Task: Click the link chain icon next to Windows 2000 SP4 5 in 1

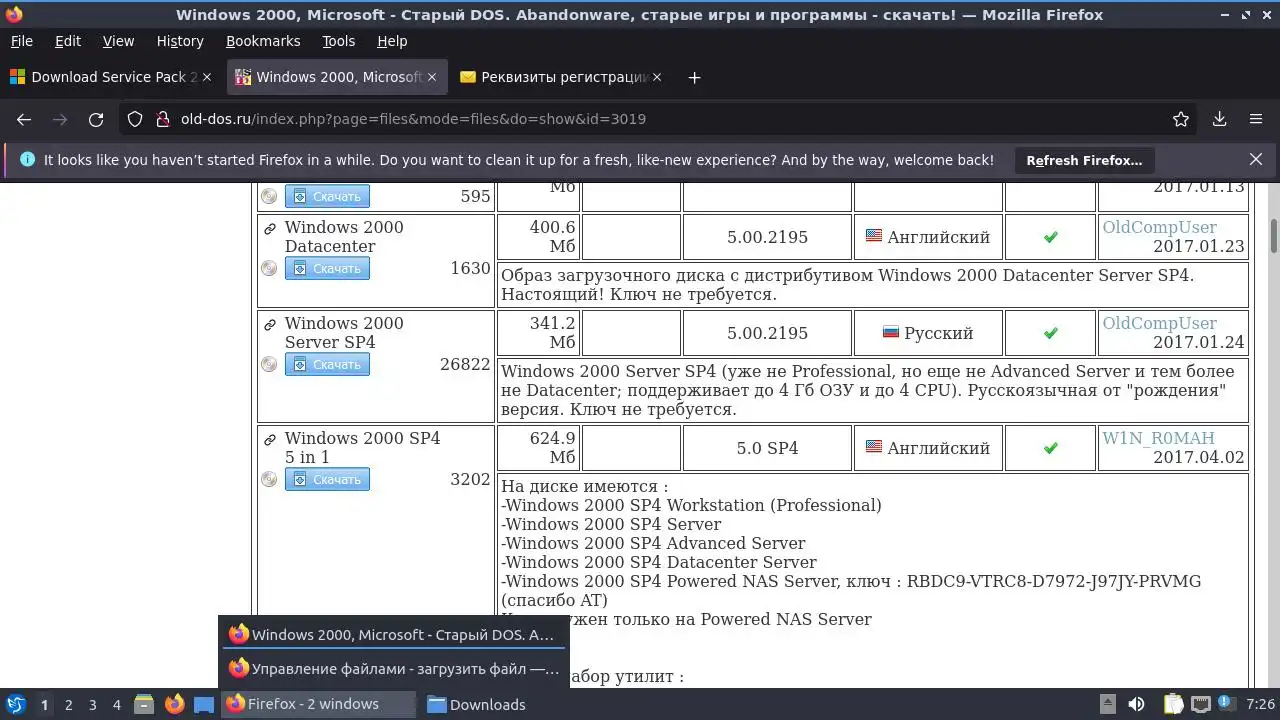Action: [269, 439]
